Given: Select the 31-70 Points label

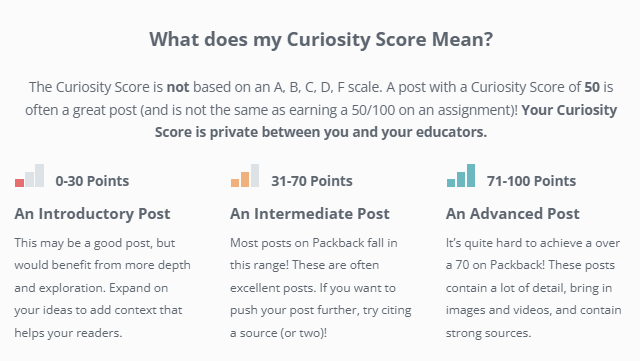Looking at the screenshot, I should (312, 181).
